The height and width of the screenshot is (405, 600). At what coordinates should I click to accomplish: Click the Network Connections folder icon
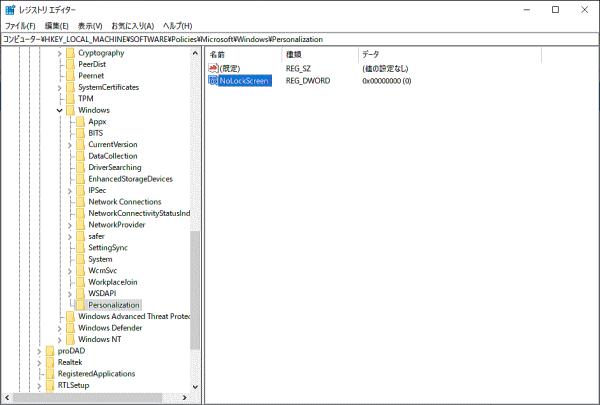coord(80,202)
